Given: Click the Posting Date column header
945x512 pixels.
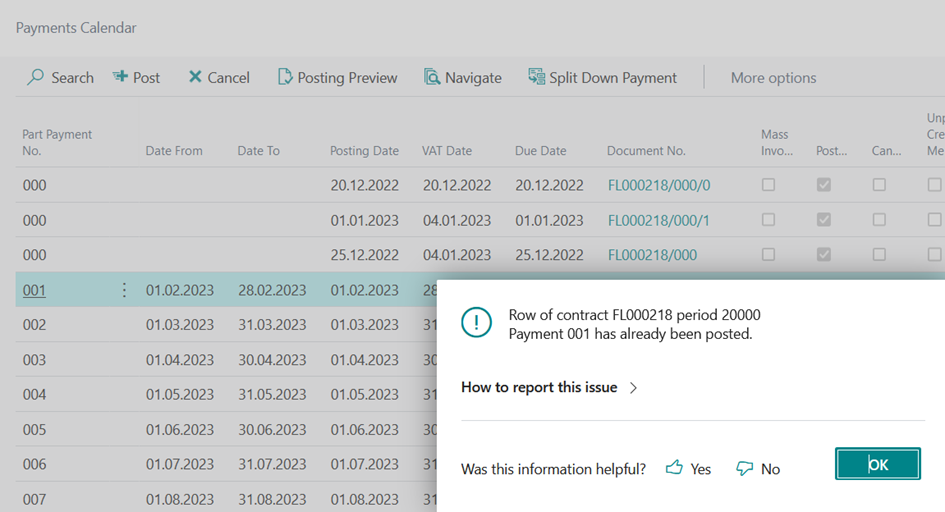Looking at the screenshot, I should click(364, 151).
